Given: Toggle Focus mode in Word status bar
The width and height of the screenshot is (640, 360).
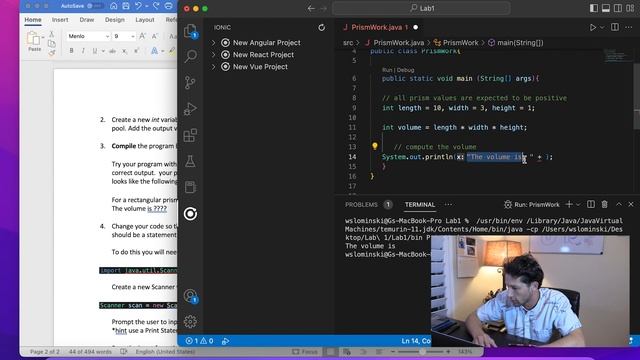Looking at the screenshot, I should 305,351.
